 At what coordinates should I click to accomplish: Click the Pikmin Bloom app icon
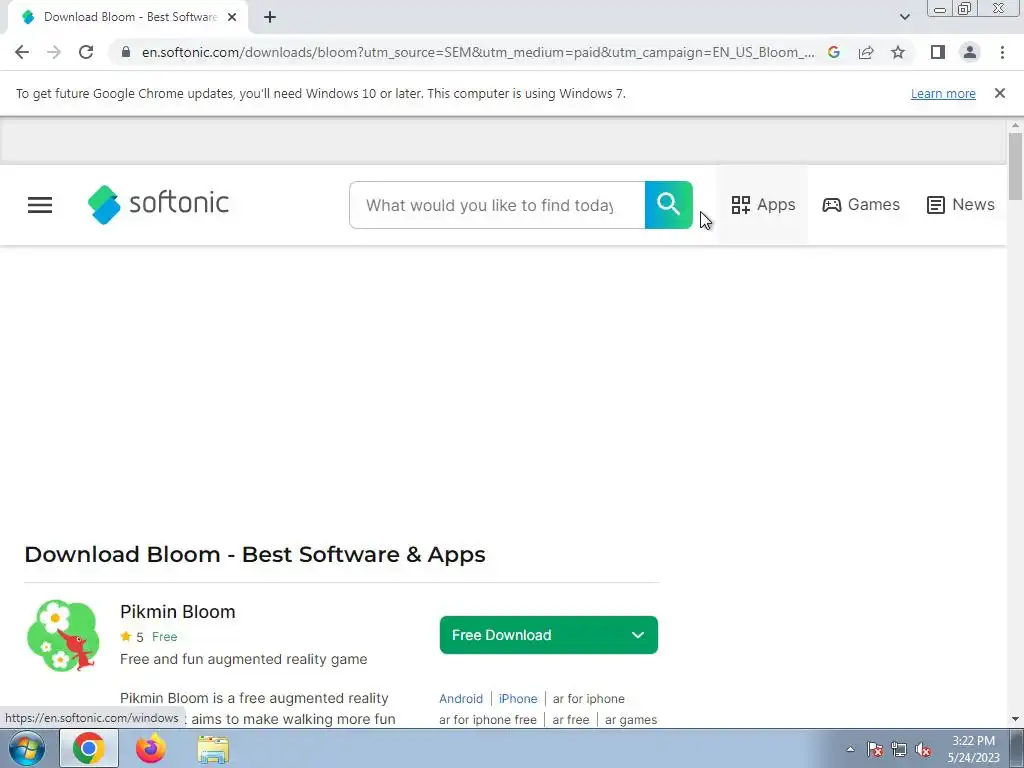pos(63,635)
